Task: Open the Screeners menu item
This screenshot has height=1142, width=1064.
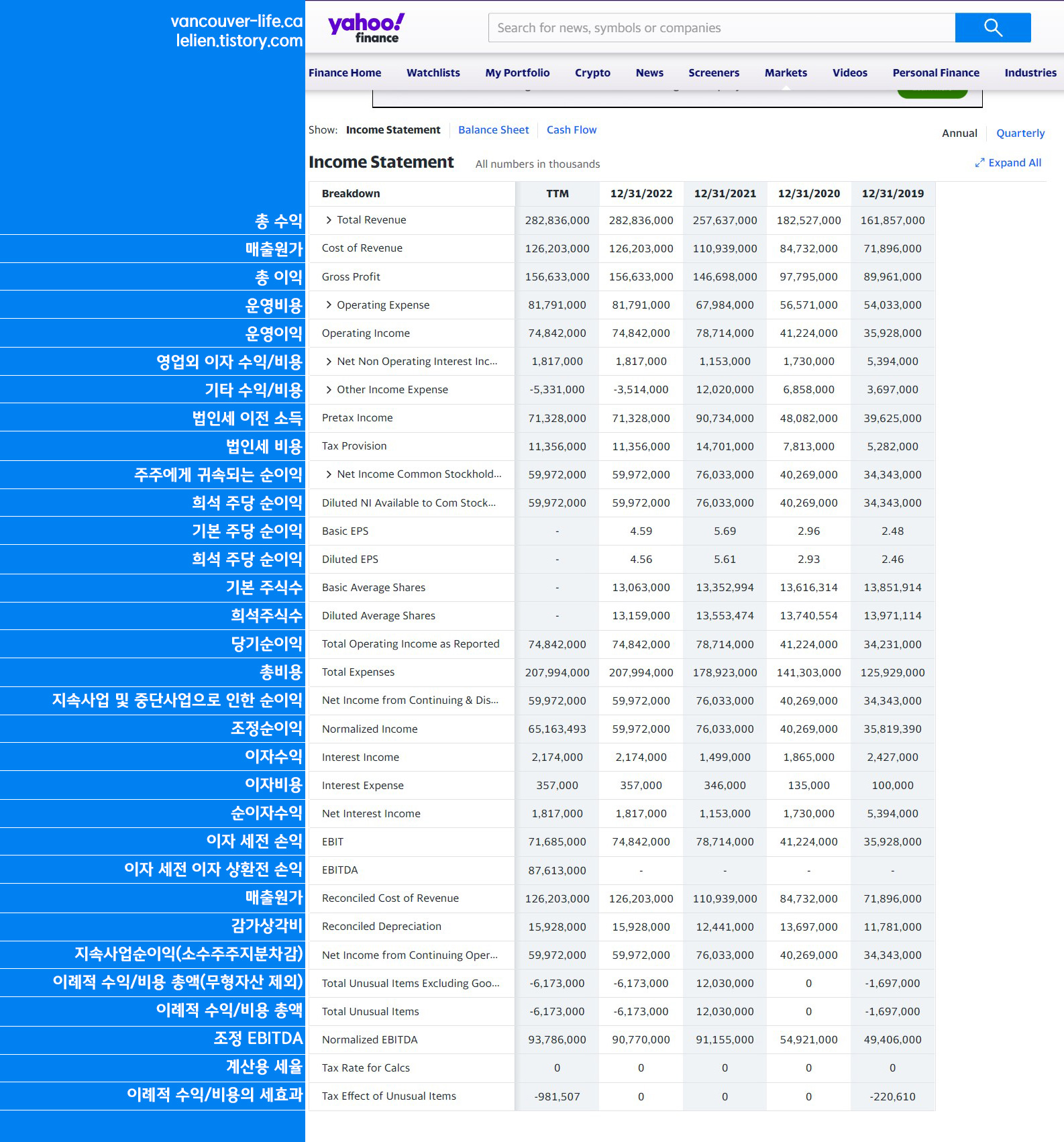Action: coord(714,72)
